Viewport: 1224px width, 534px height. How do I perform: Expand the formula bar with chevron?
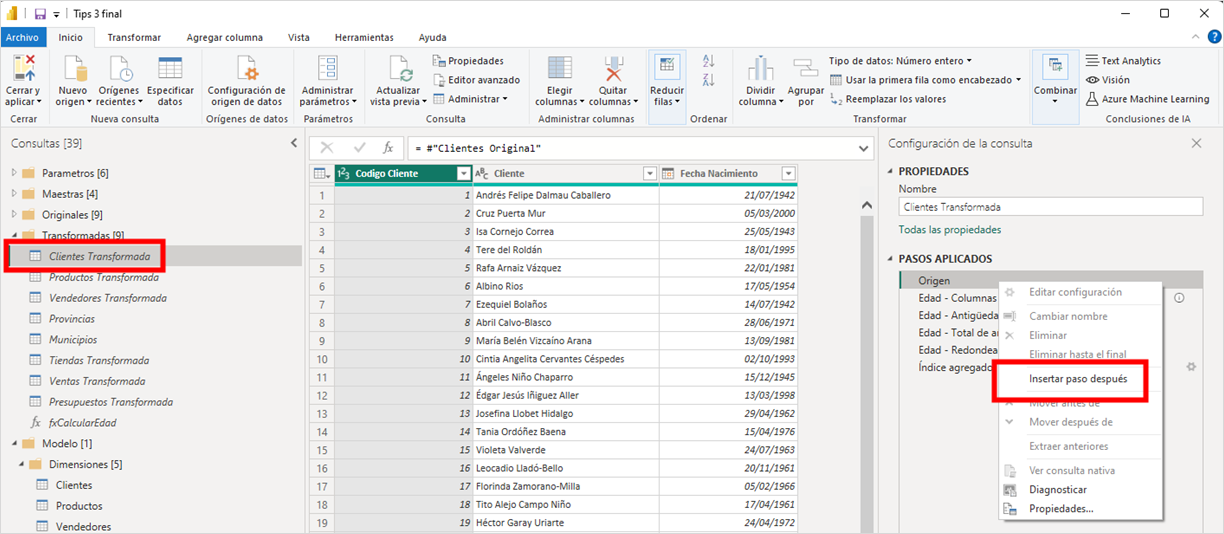tap(864, 149)
